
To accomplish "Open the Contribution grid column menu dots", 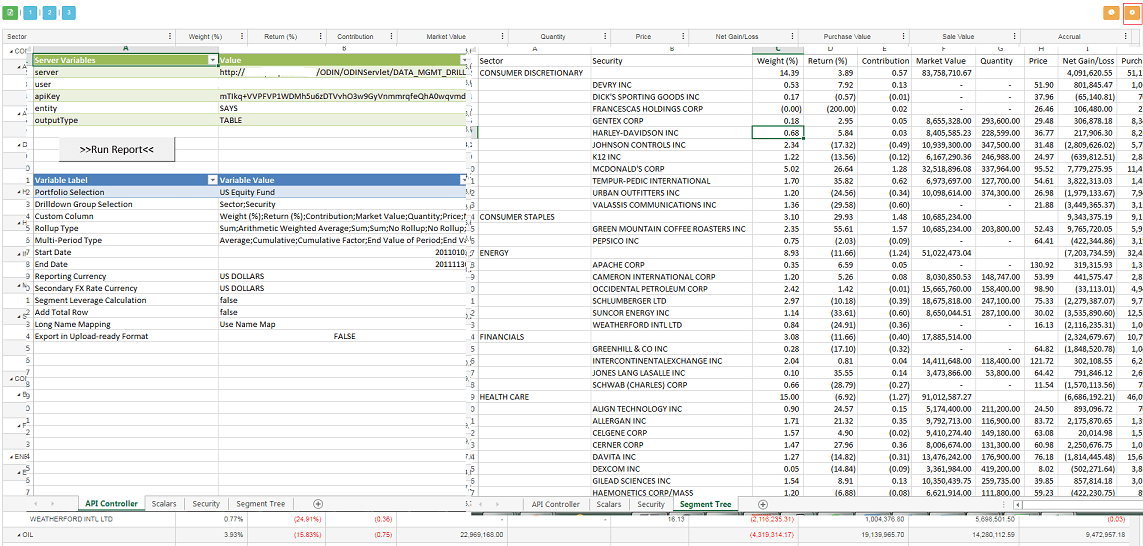I will click(392, 36).
